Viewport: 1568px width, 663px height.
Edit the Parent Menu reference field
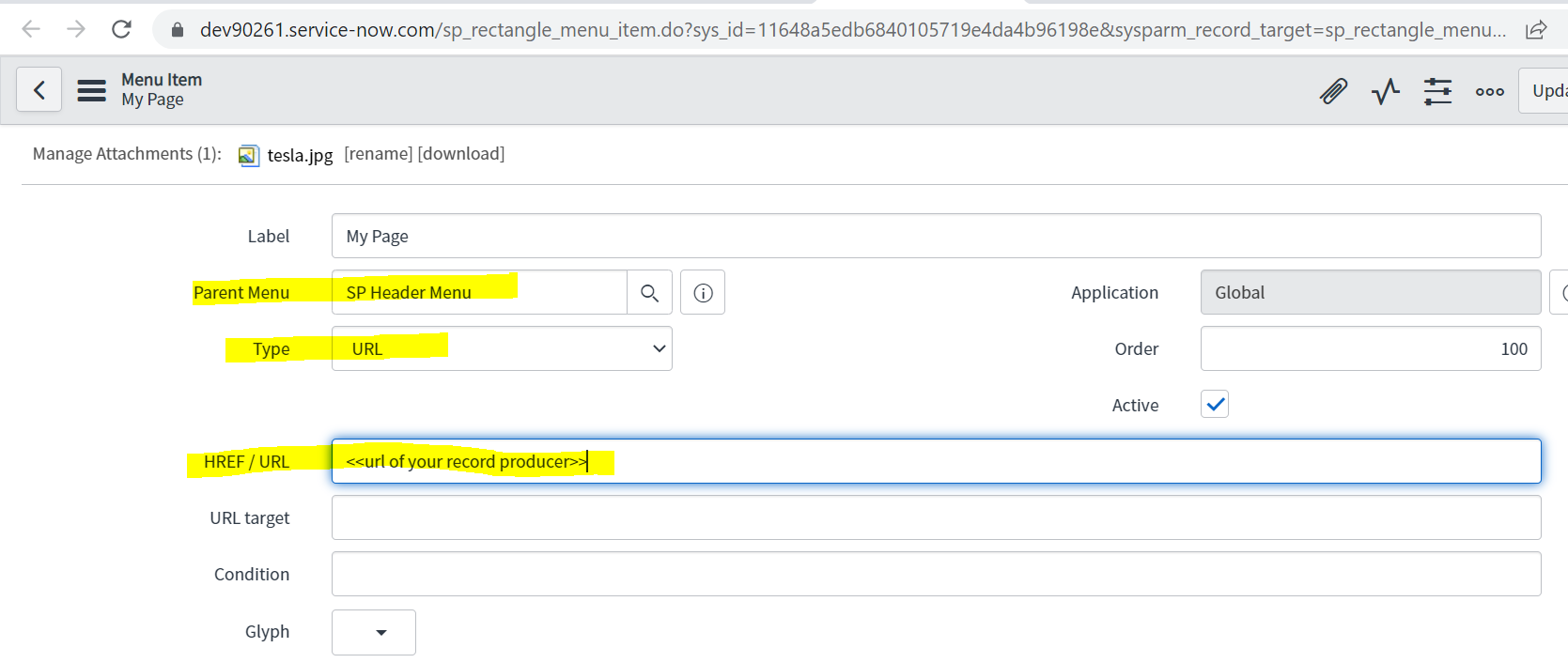479,292
